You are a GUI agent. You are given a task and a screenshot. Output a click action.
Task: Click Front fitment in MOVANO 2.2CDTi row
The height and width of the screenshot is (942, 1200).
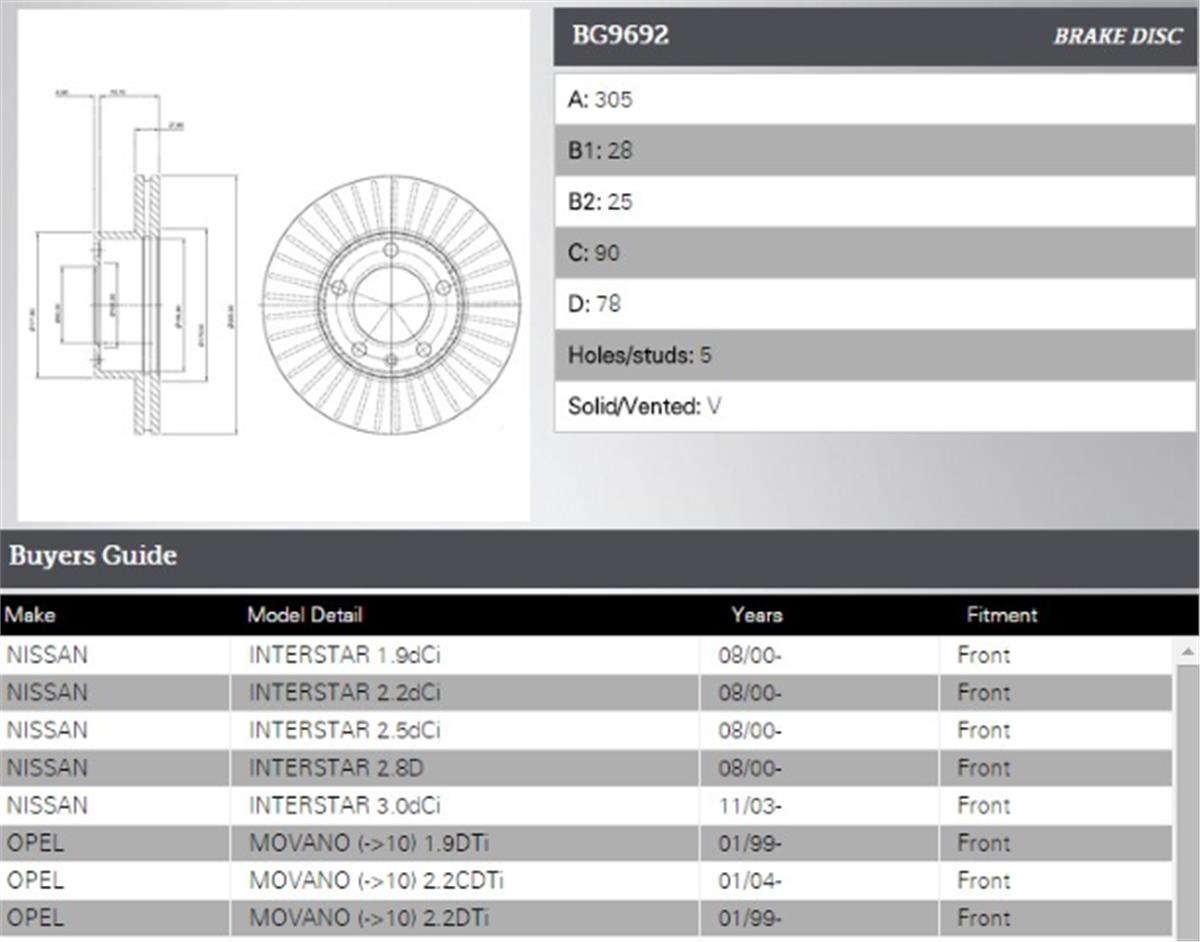coord(983,881)
